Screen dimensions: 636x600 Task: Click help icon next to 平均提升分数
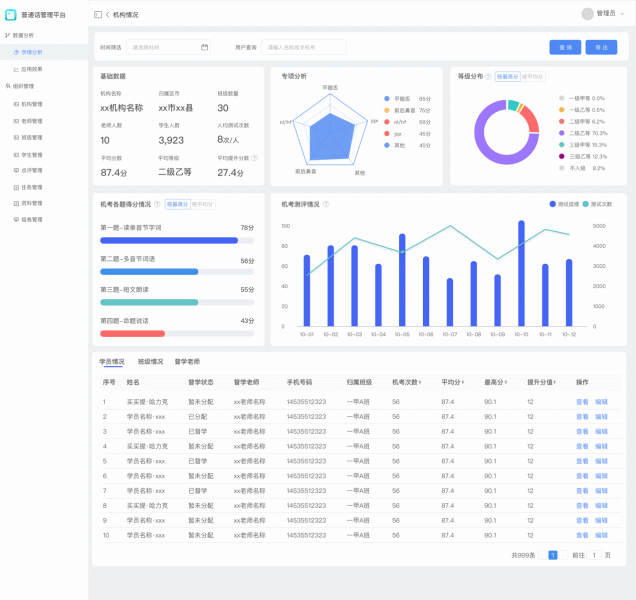[254, 158]
